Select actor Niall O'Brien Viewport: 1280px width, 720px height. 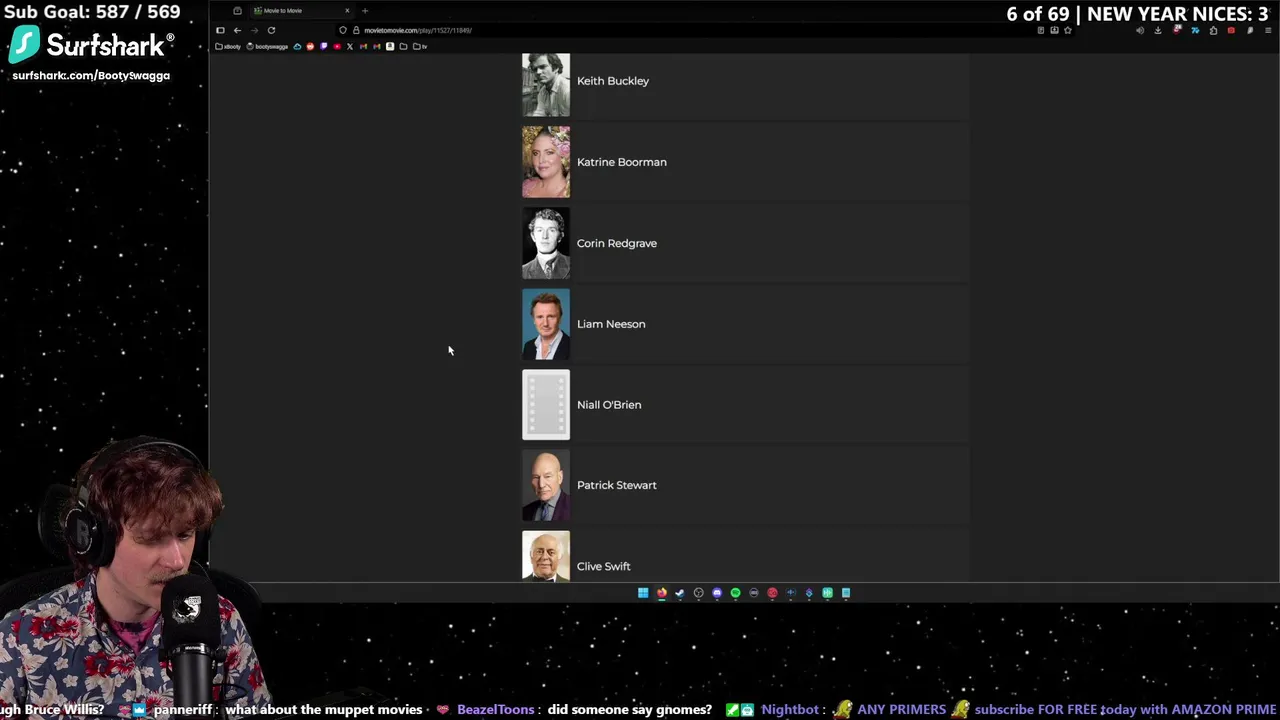point(745,405)
